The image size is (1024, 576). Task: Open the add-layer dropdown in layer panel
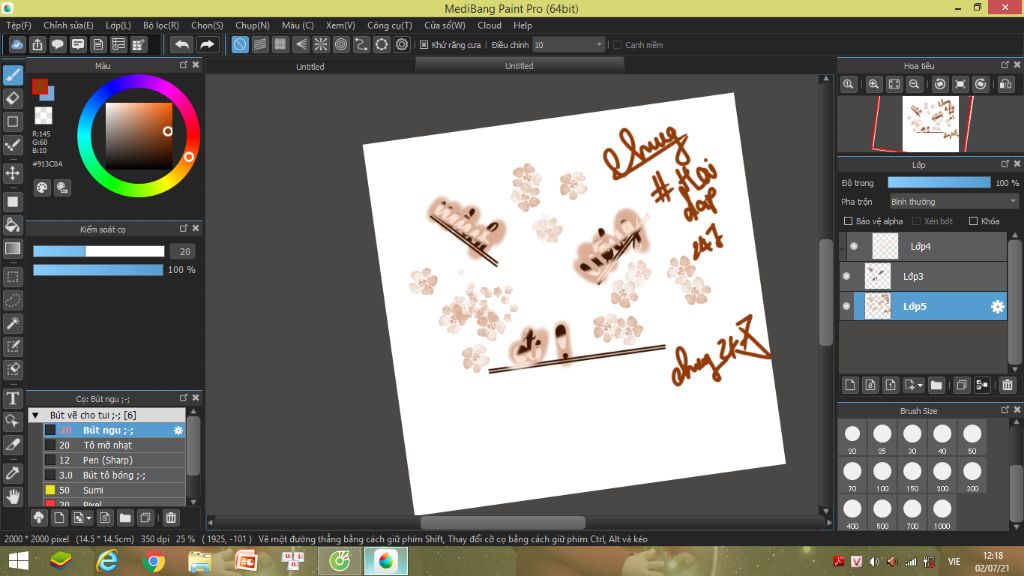(913, 385)
